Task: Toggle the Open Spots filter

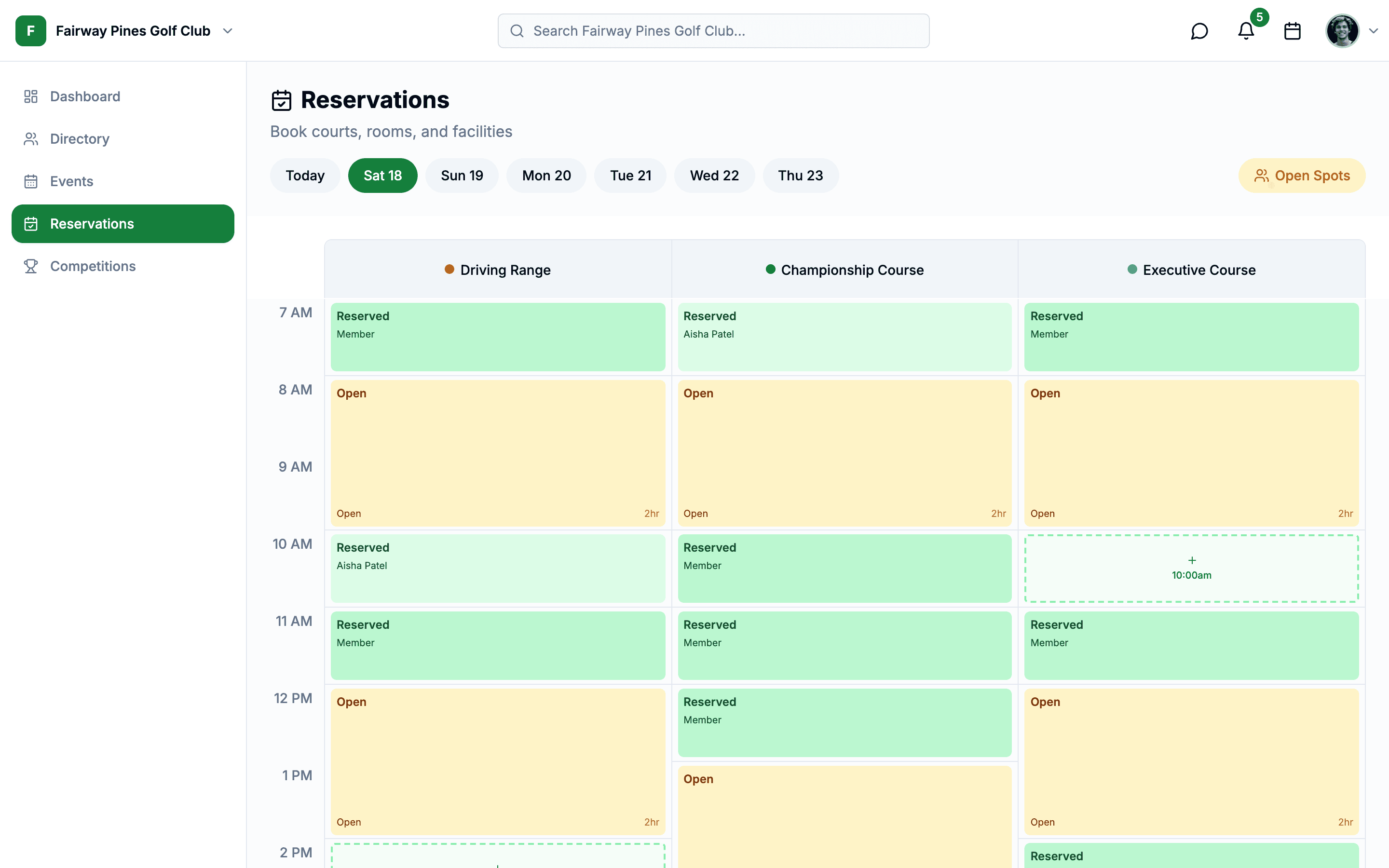Action: click(x=1302, y=176)
